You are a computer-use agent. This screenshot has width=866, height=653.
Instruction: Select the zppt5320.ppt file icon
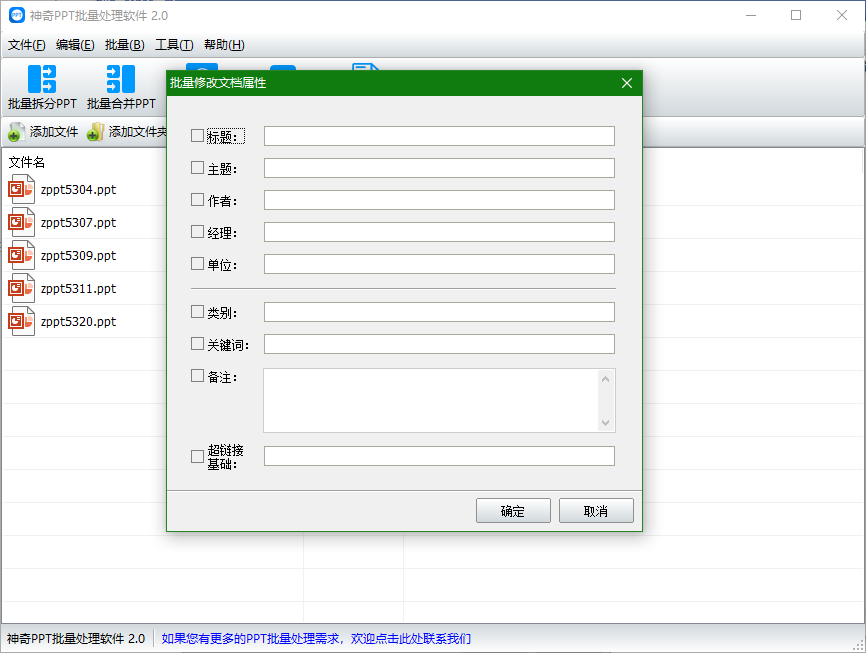tap(22, 322)
